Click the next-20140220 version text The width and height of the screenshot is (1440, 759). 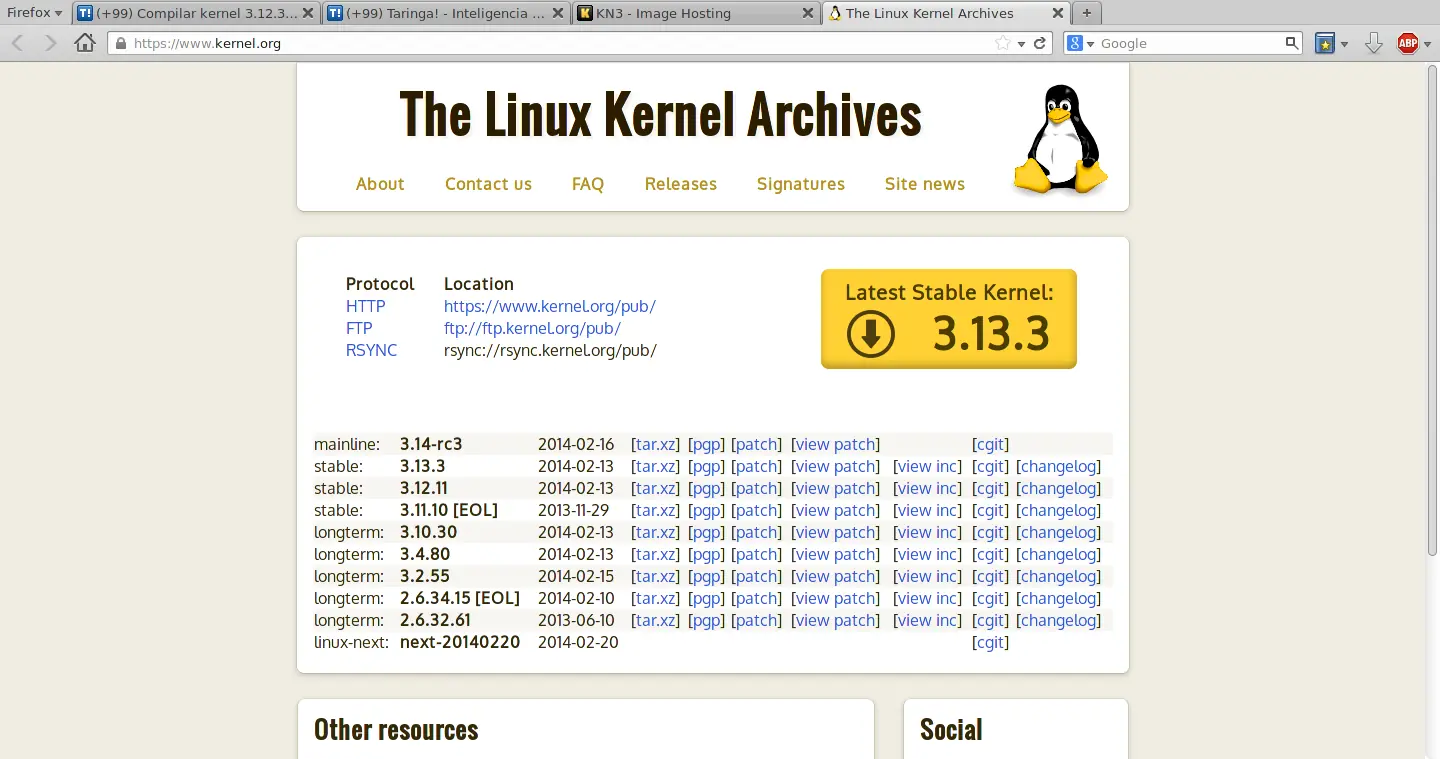[460, 642]
